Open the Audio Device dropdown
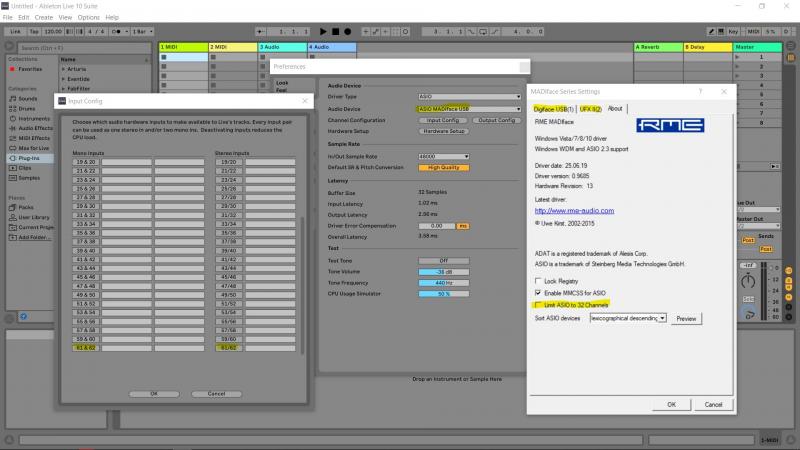This screenshot has width=800, height=450. [x=469, y=109]
